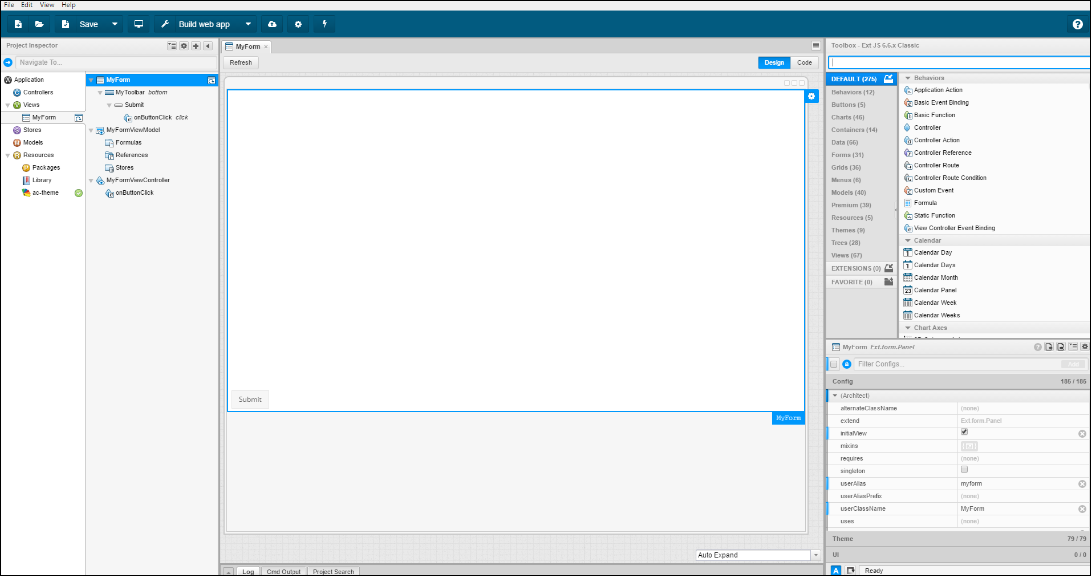
Task: Click the lightning bolt icon in toolbar
Action: pyautogui.click(x=323, y=24)
